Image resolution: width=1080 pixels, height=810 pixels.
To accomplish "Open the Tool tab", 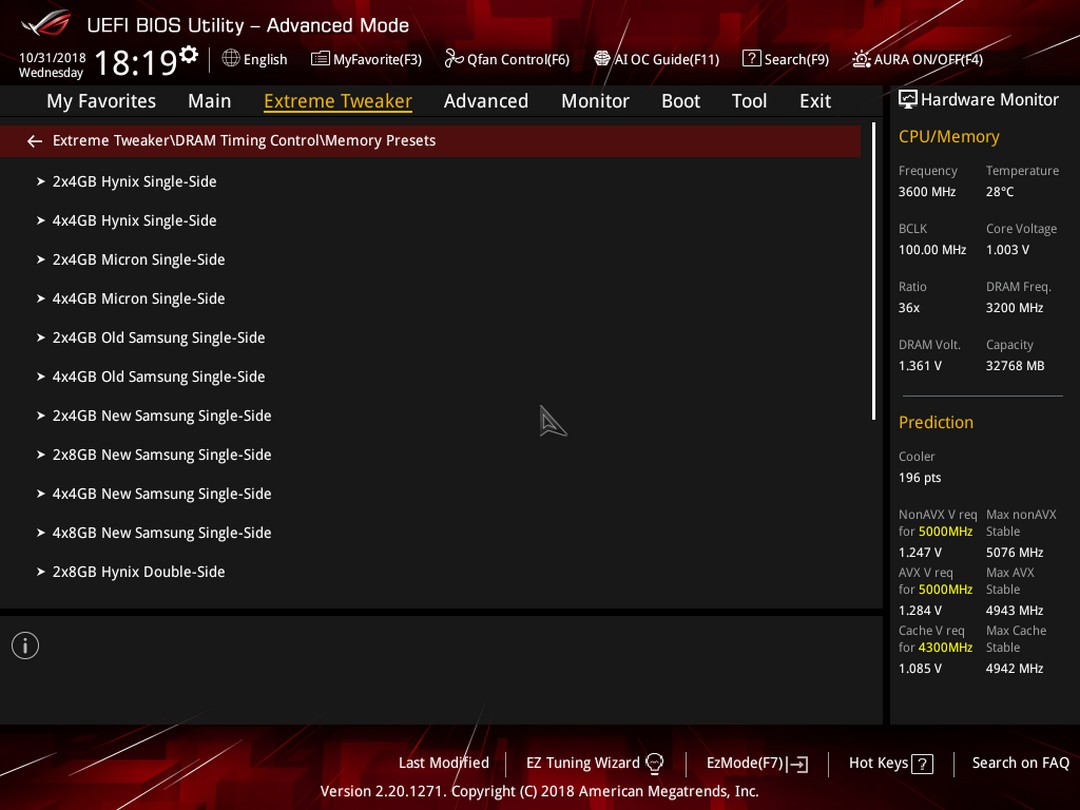I will point(749,101).
